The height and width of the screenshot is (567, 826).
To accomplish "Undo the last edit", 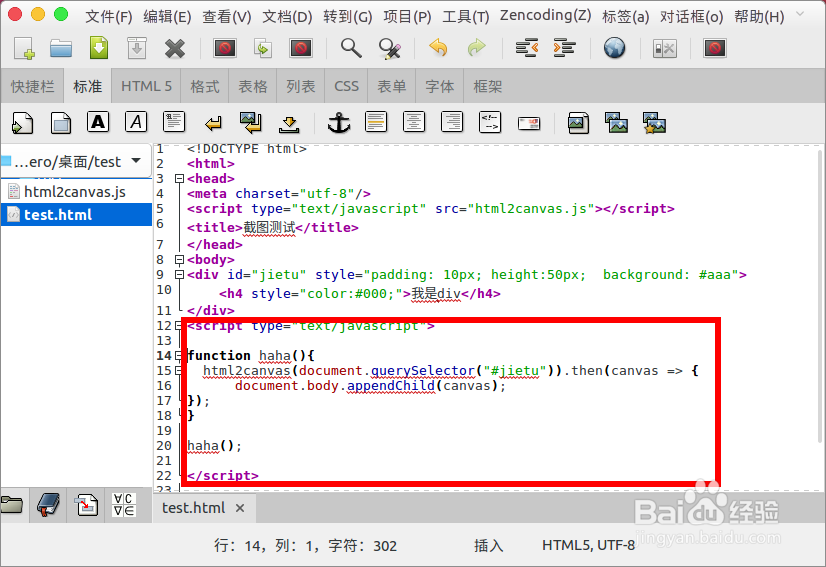I will [438, 48].
